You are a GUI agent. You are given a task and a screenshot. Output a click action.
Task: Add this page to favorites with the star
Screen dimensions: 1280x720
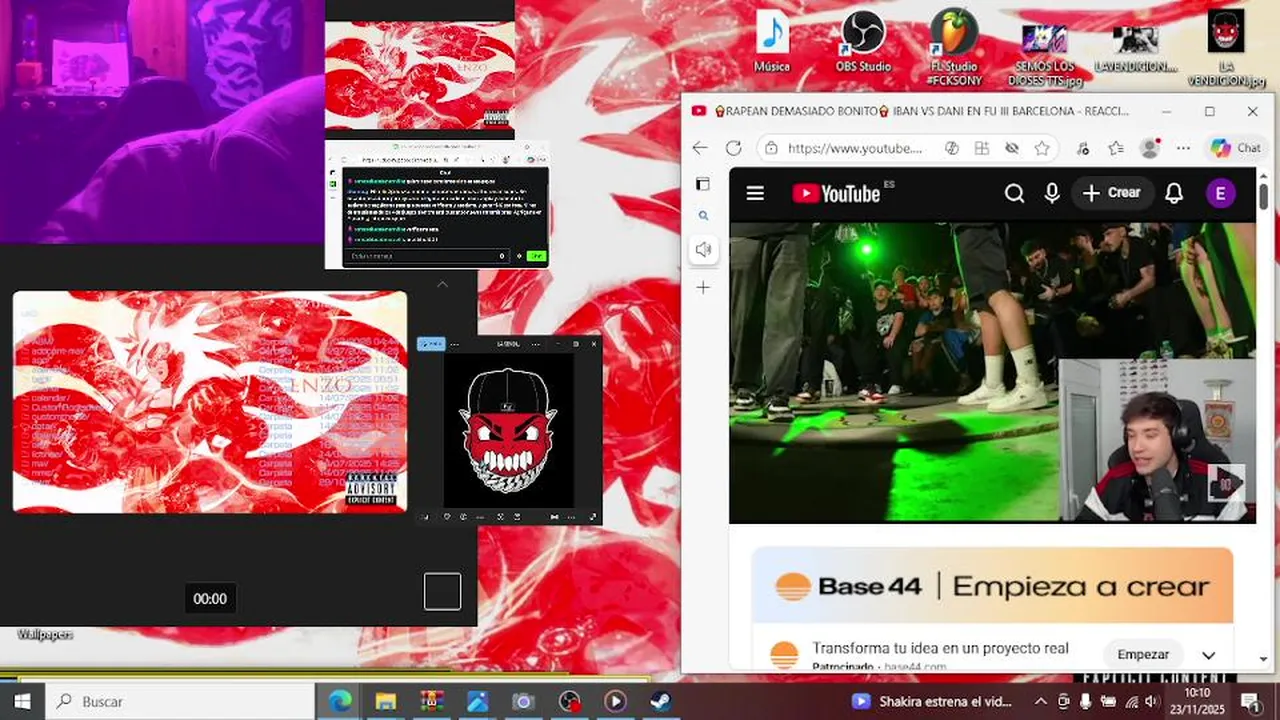coord(1042,148)
